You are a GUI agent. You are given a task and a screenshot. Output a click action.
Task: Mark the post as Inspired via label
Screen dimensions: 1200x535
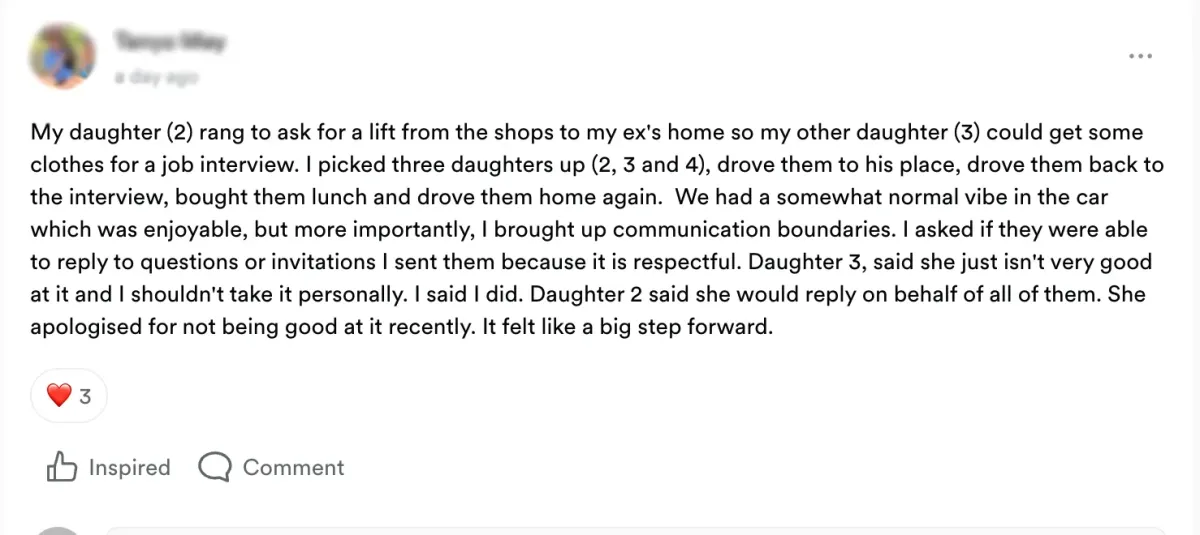click(x=129, y=467)
